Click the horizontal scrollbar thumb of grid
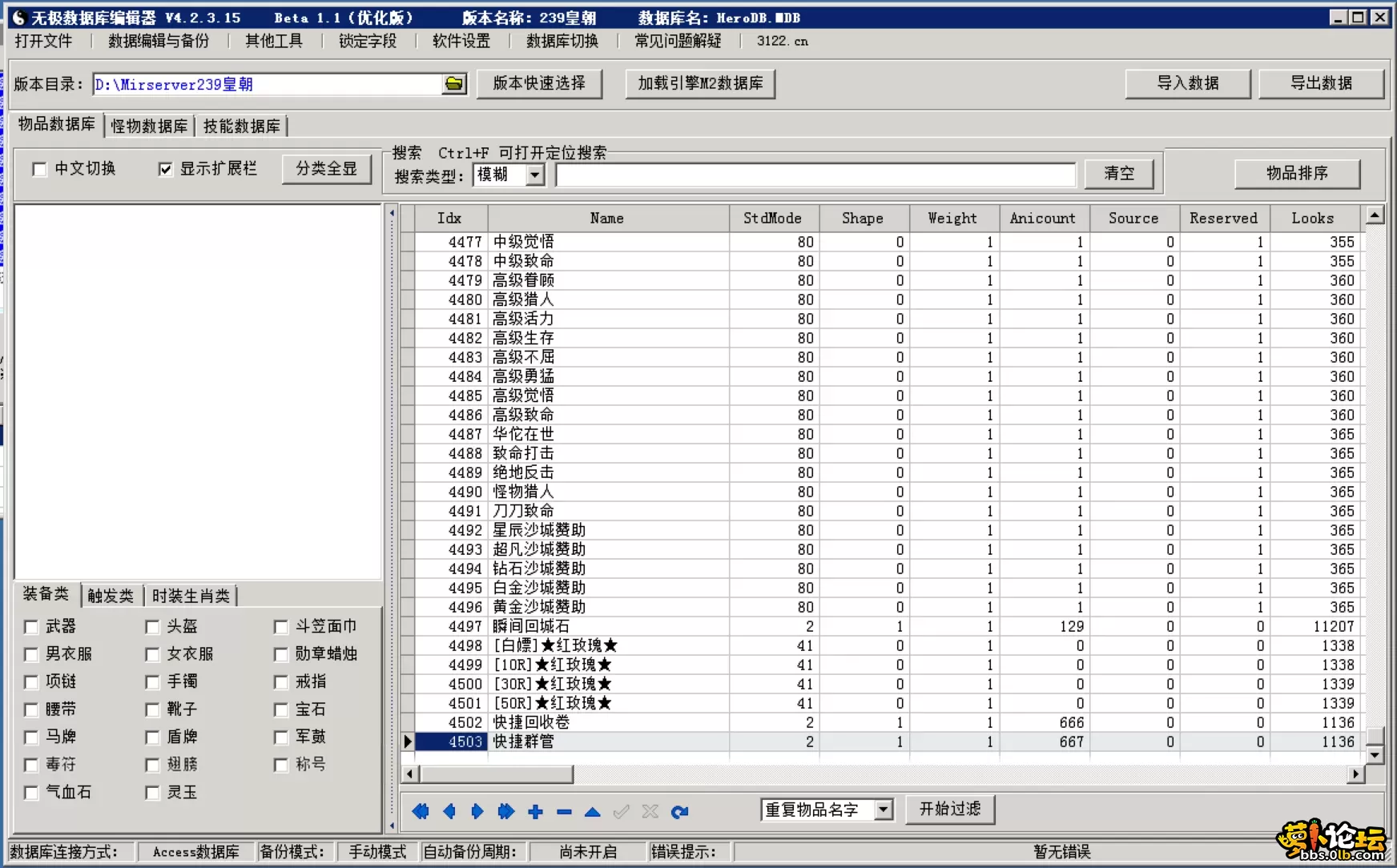The height and width of the screenshot is (868, 1397). 497,774
